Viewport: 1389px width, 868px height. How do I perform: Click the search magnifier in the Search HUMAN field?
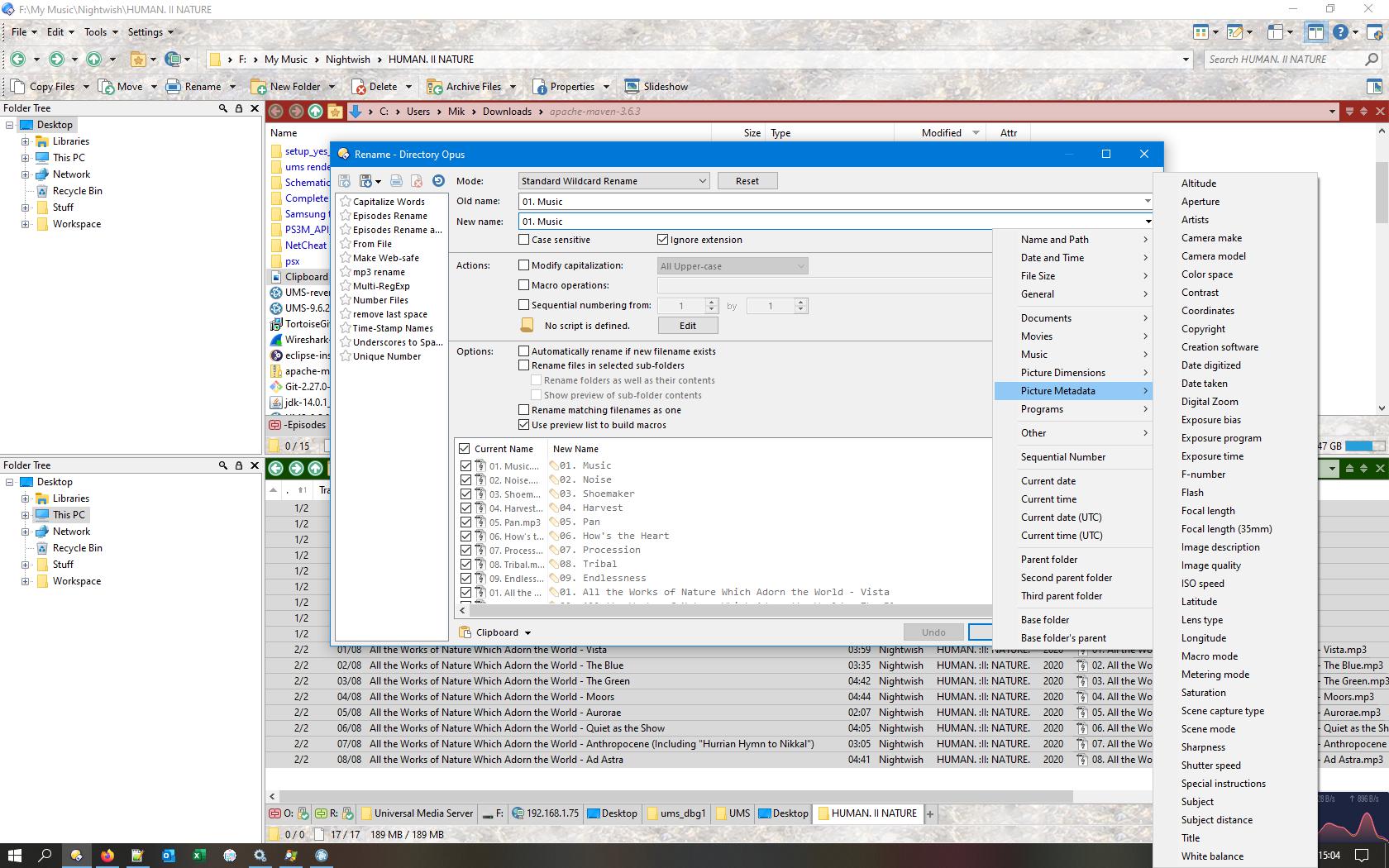(x=1372, y=59)
